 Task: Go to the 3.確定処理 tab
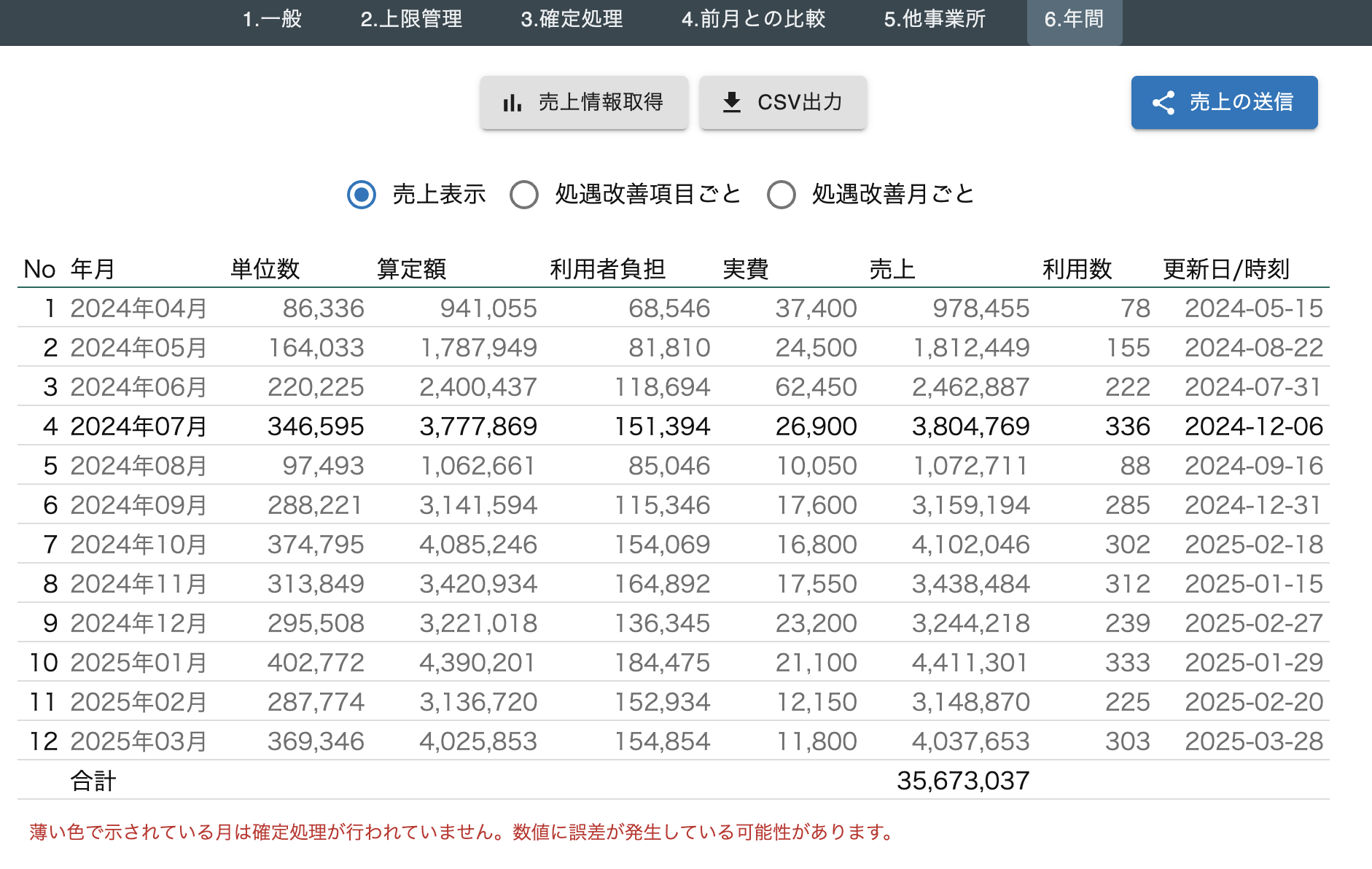click(x=572, y=20)
